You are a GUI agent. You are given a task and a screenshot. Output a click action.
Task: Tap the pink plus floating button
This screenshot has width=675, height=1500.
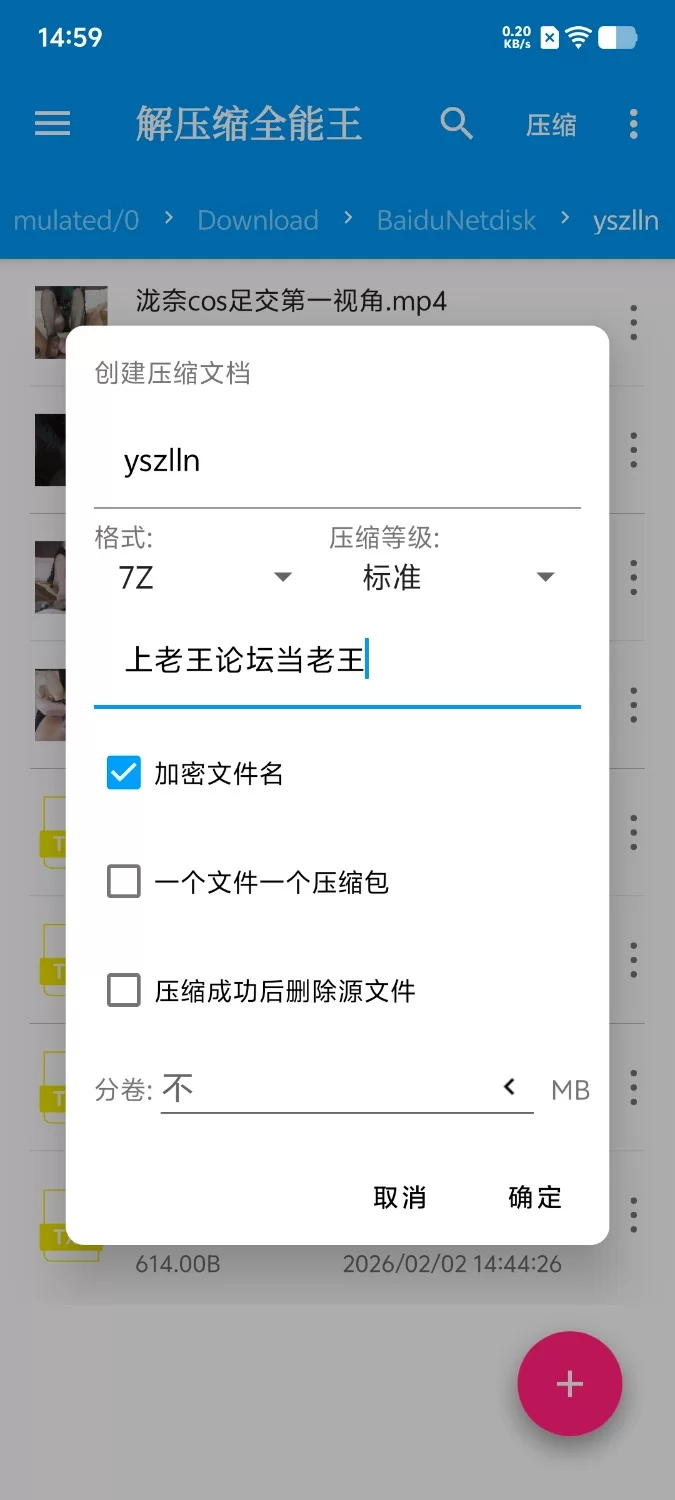[x=570, y=1384]
